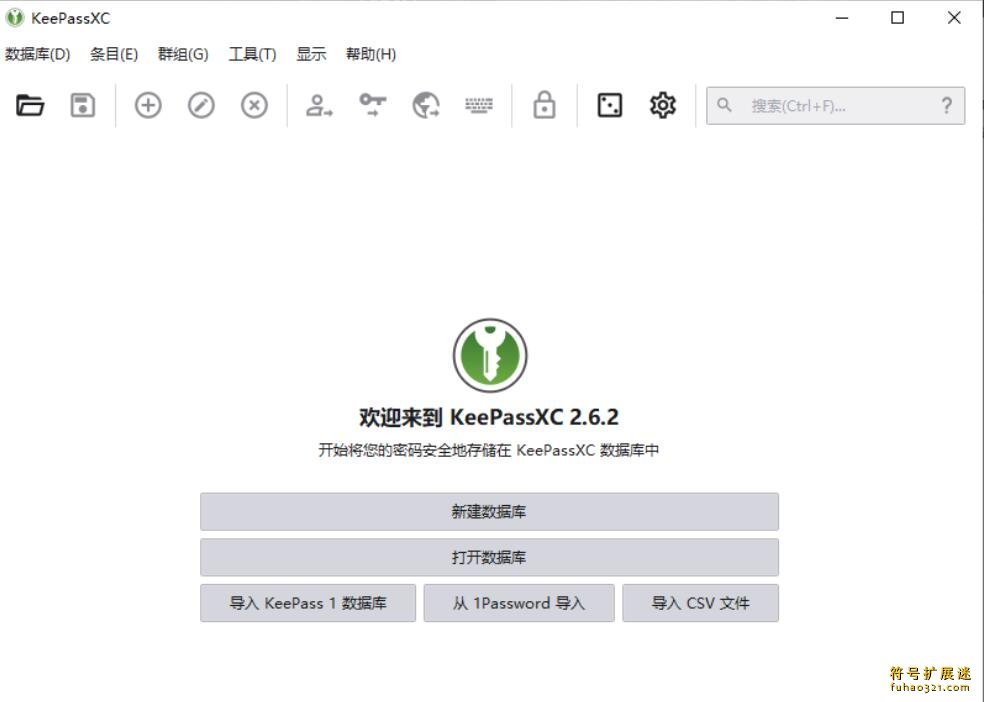Click 导入 CSV 文件 button
The image size is (985, 702).
tap(700, 603)
